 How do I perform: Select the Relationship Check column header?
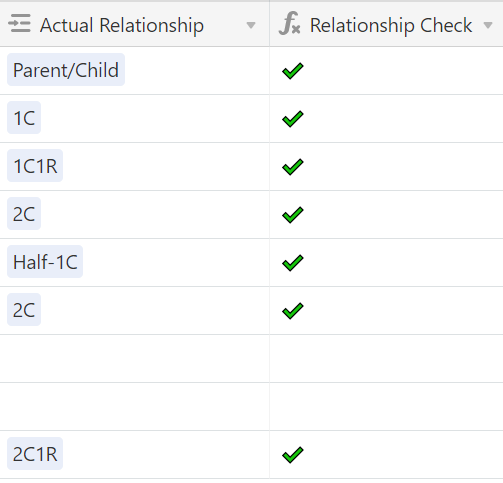(386, 25)
